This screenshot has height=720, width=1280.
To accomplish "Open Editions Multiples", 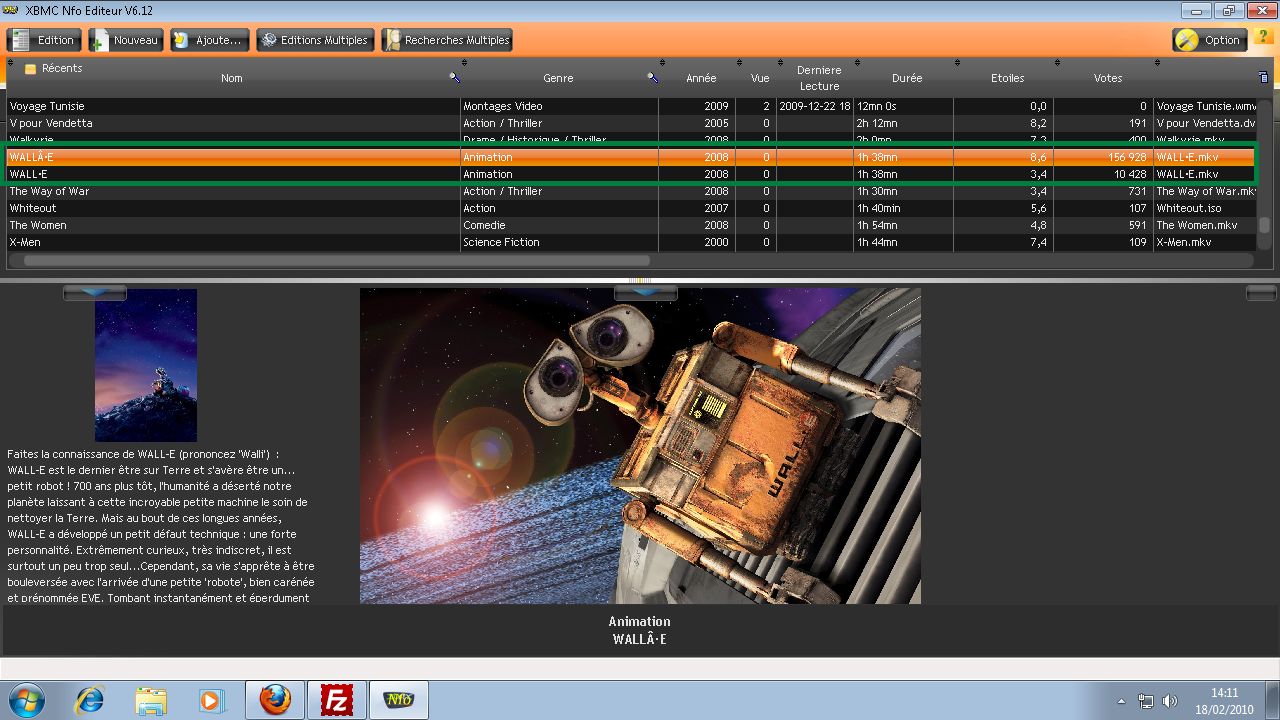I will point(315,40).
